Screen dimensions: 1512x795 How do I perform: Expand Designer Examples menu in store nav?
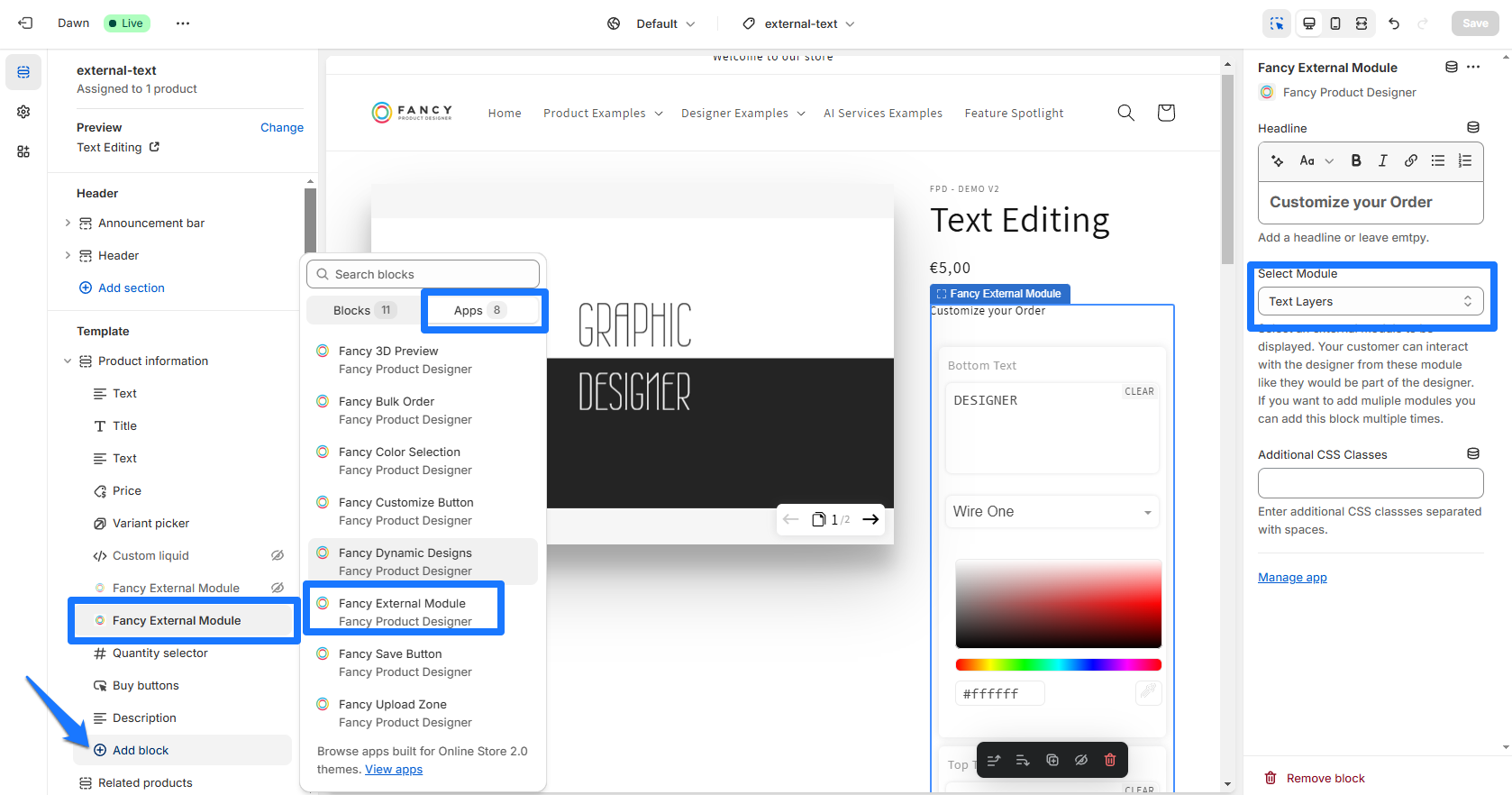[x=743, y=113]
